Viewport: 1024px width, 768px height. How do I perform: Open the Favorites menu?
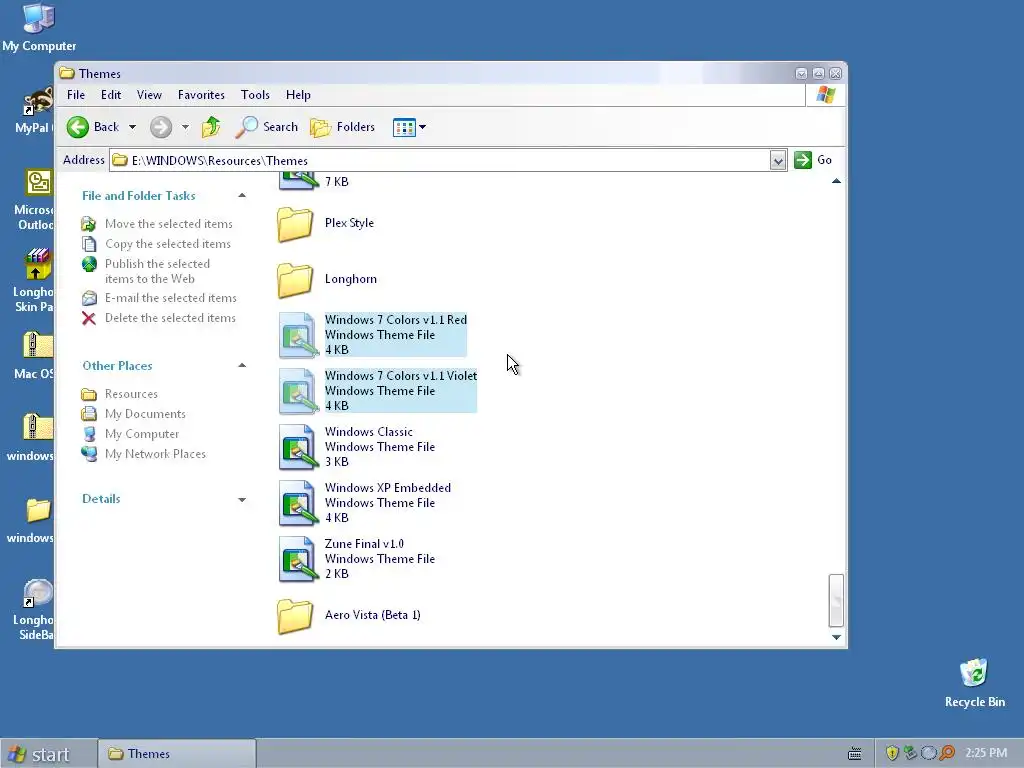pyautogui.click(x=201, y=95)
